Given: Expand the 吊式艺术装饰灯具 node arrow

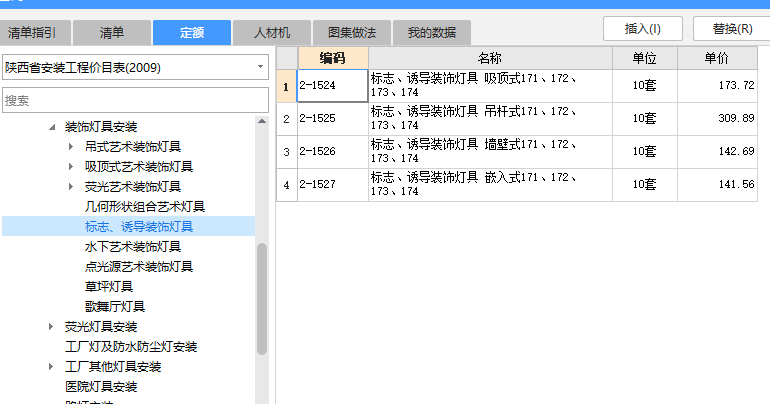Looking at the screenshot, I should (x=71, y=147).
